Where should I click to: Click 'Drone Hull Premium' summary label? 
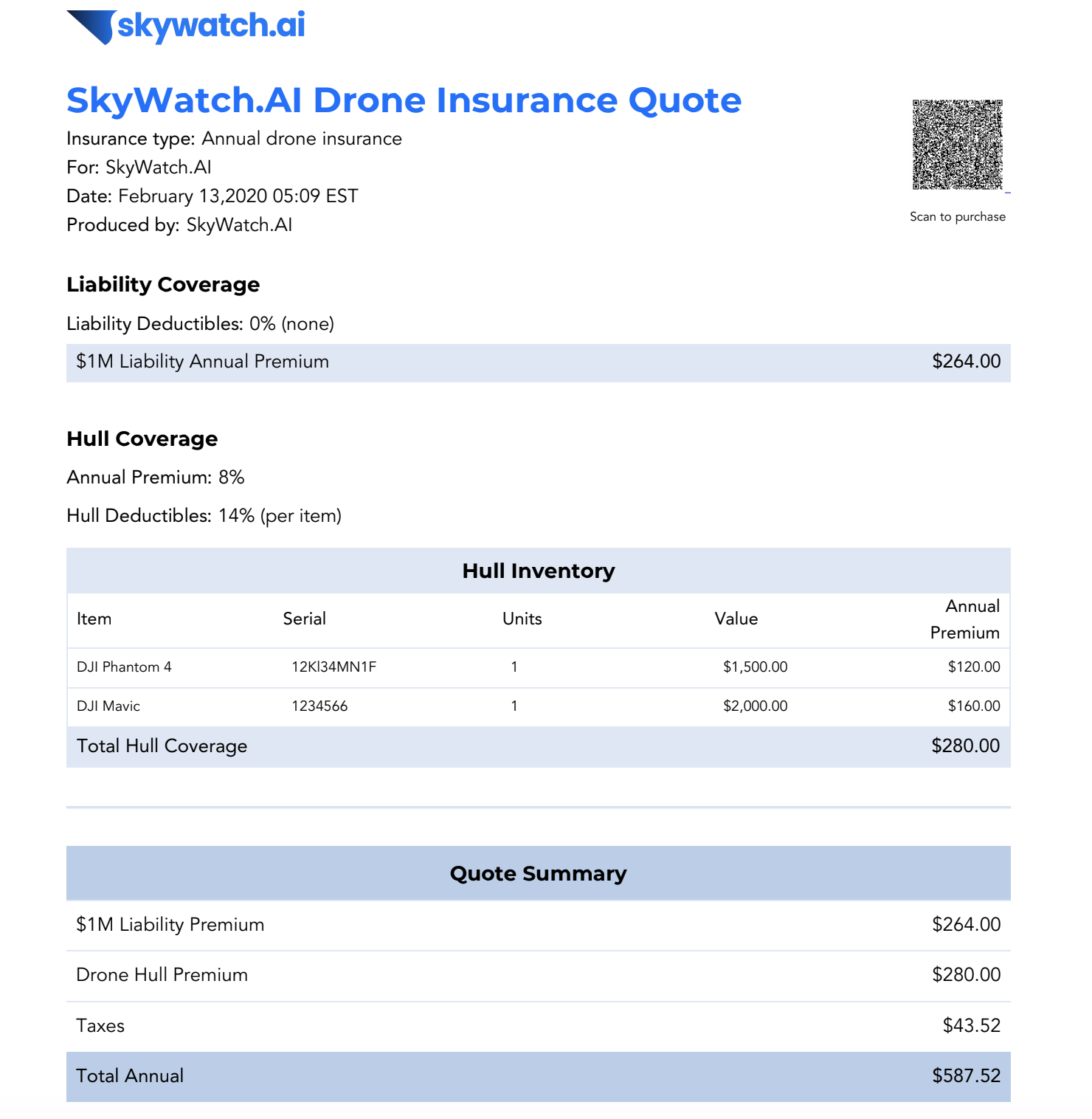pos(162,975)
